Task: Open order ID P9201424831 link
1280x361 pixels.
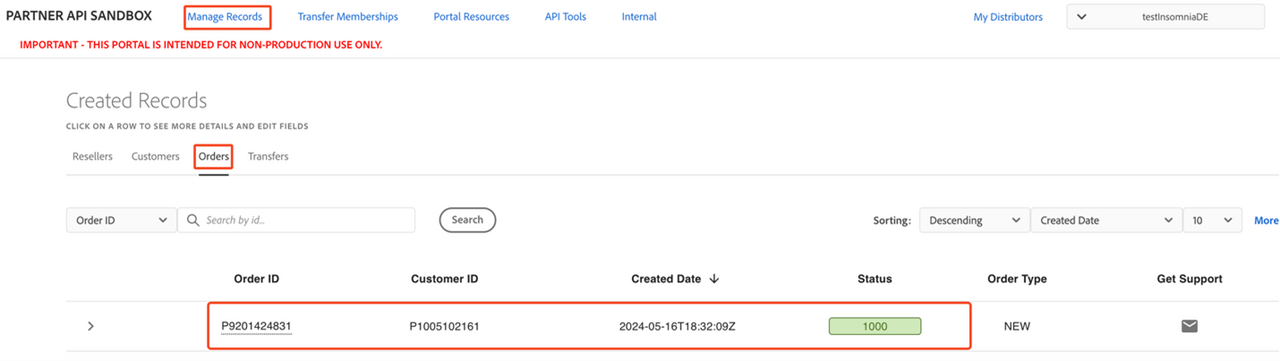Action: pos(256,326)
